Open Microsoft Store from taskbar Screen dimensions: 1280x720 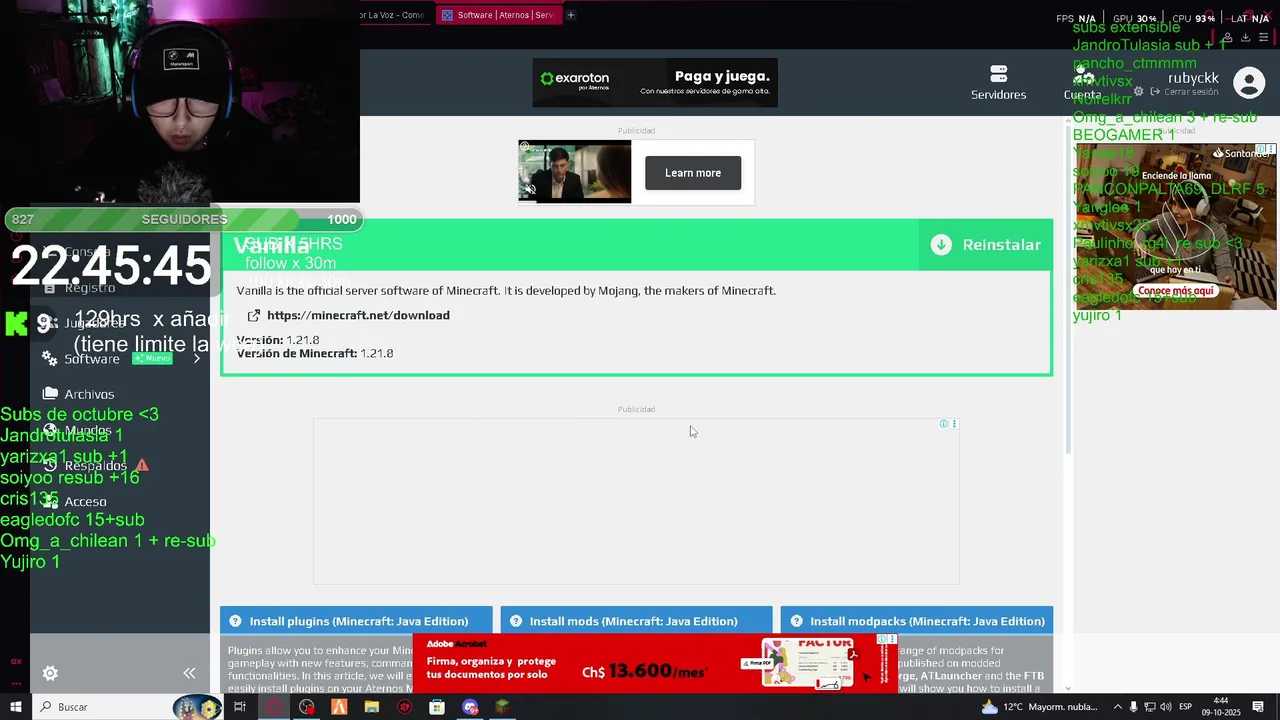pyautogui.click(x=437, y=707)
